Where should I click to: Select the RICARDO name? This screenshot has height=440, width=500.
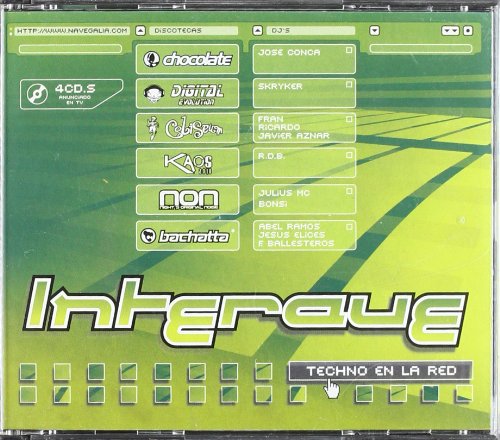tap(279, 127)
